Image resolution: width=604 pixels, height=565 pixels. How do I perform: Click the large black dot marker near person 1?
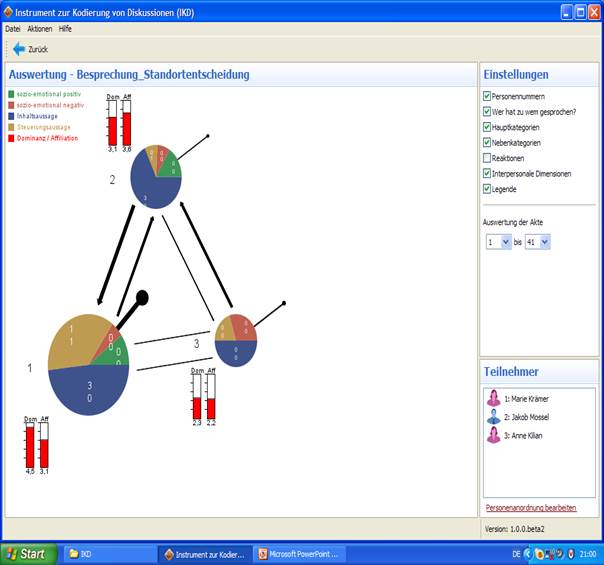tap(142, 298)
